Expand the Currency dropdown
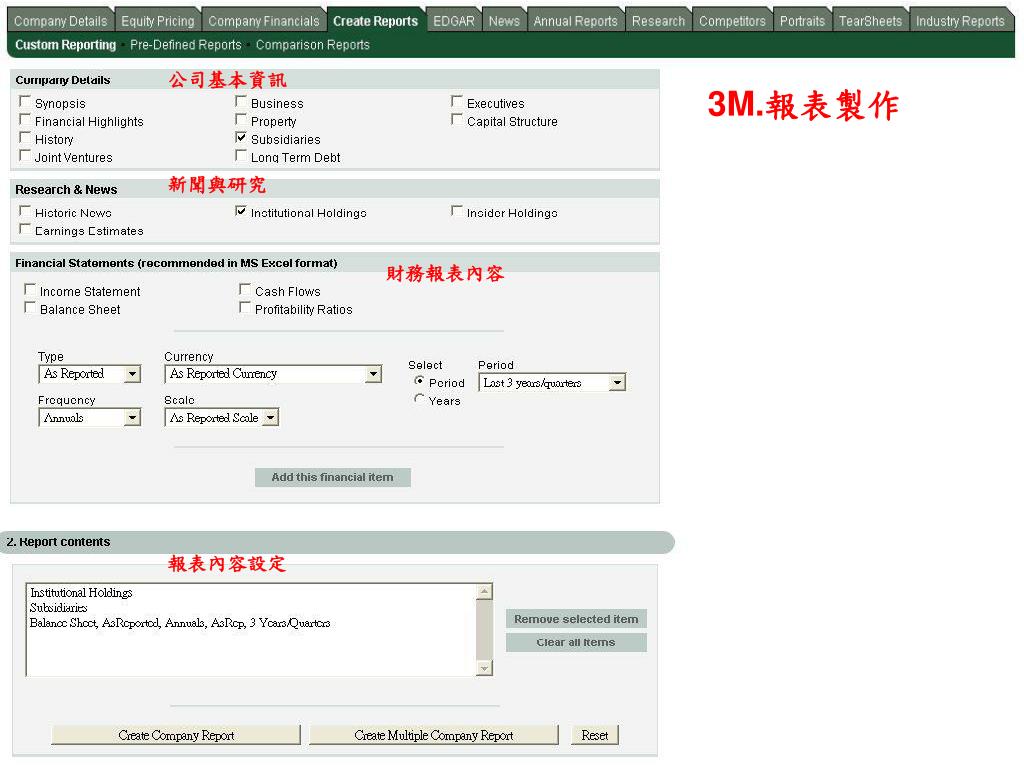This screenshot has height=768, width=1024. (273, 374)
